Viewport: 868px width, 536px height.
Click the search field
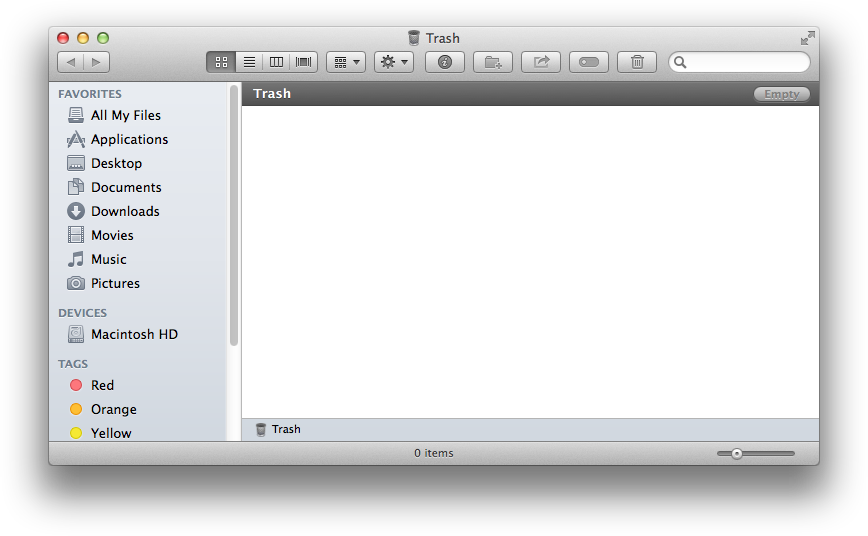coord(745,62)
